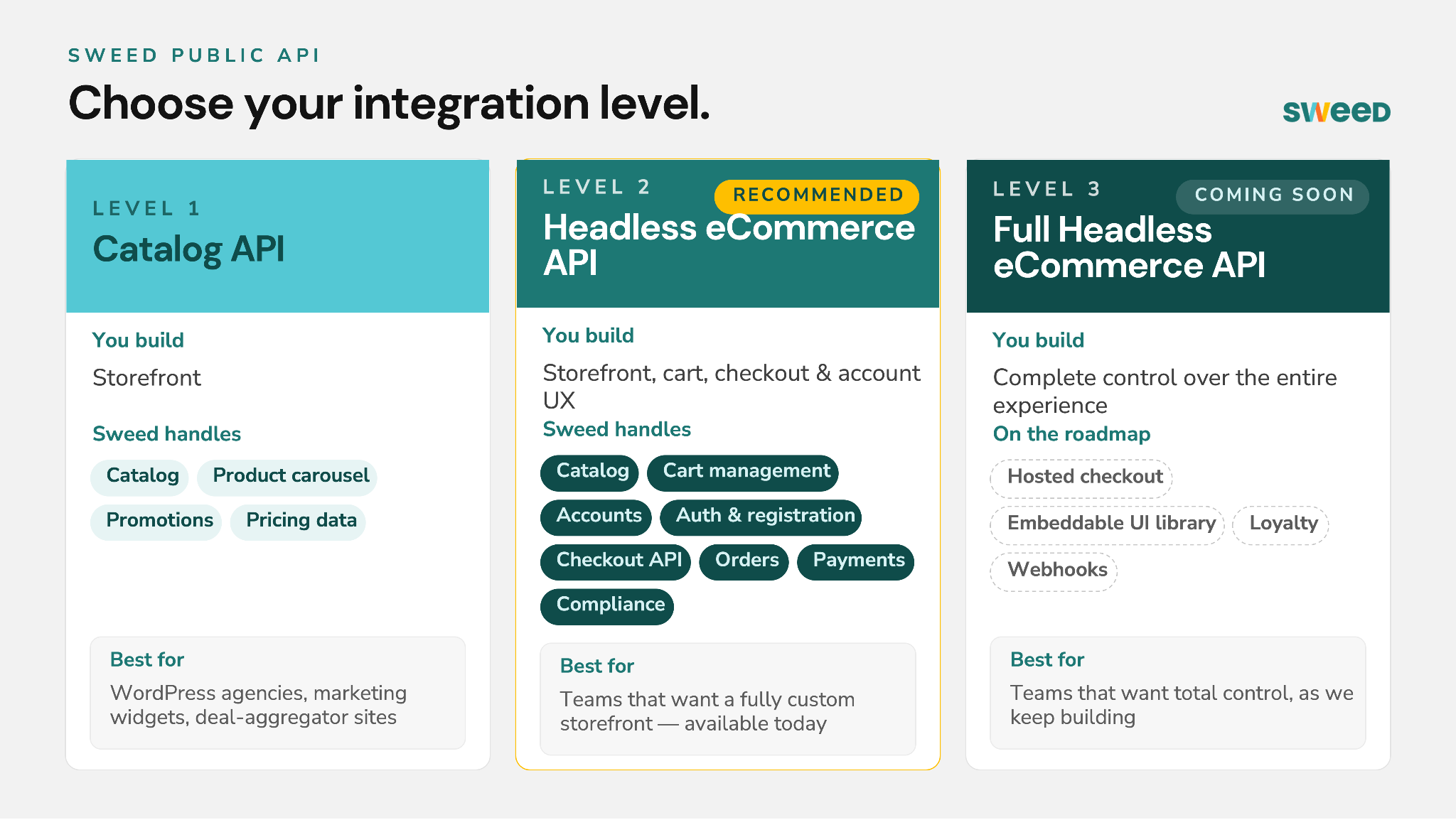Click the Hosted checkout roadmap tag
This screenshot has height=820, width=1456.
1081,478
